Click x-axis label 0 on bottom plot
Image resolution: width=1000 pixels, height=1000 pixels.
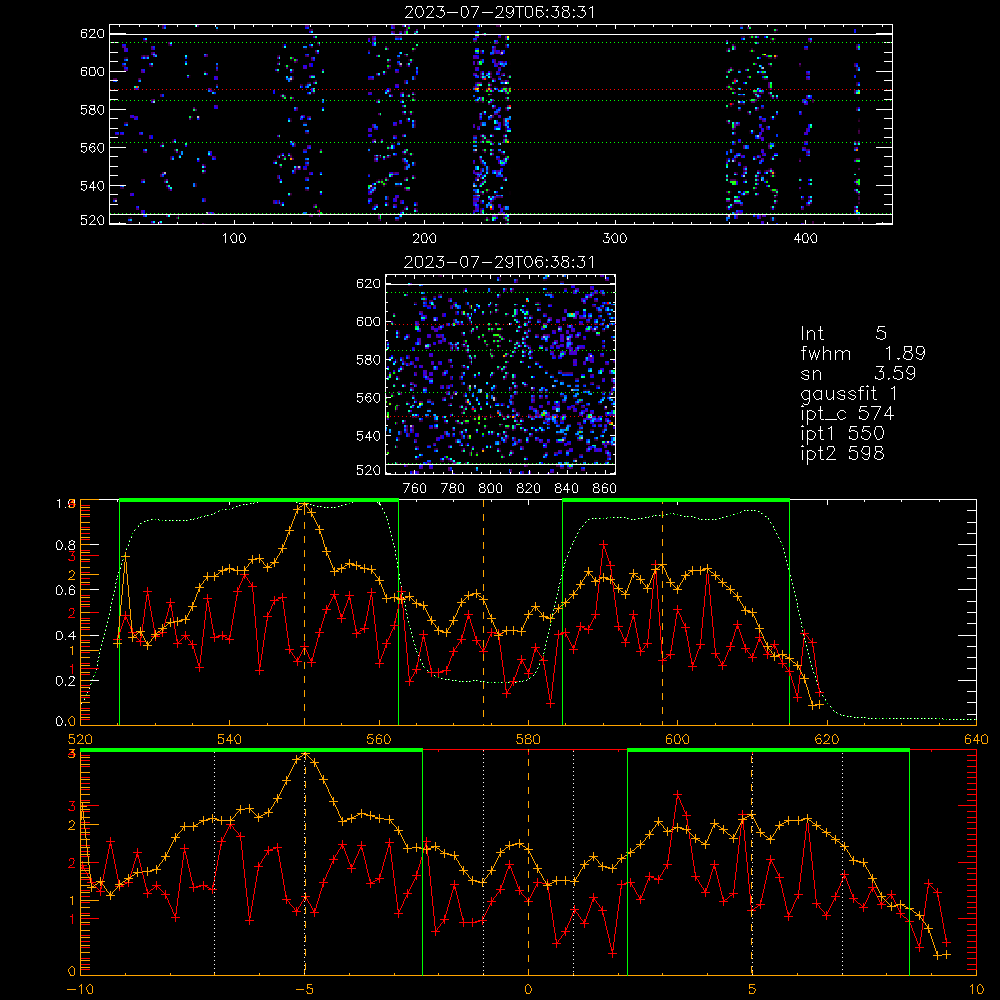coord(528,989)
